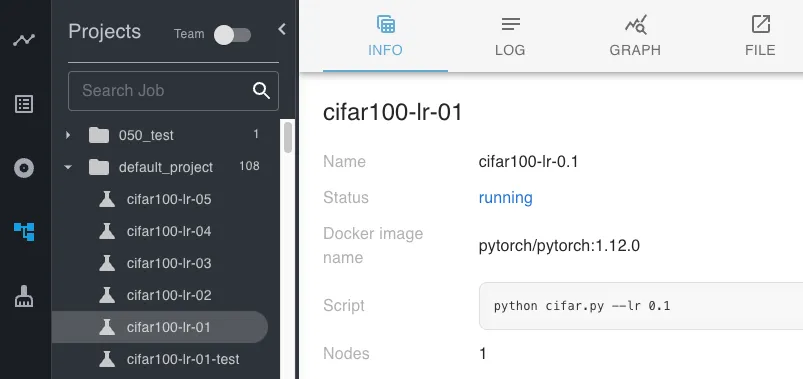Focus the Search Job input field

coord(174,91)
